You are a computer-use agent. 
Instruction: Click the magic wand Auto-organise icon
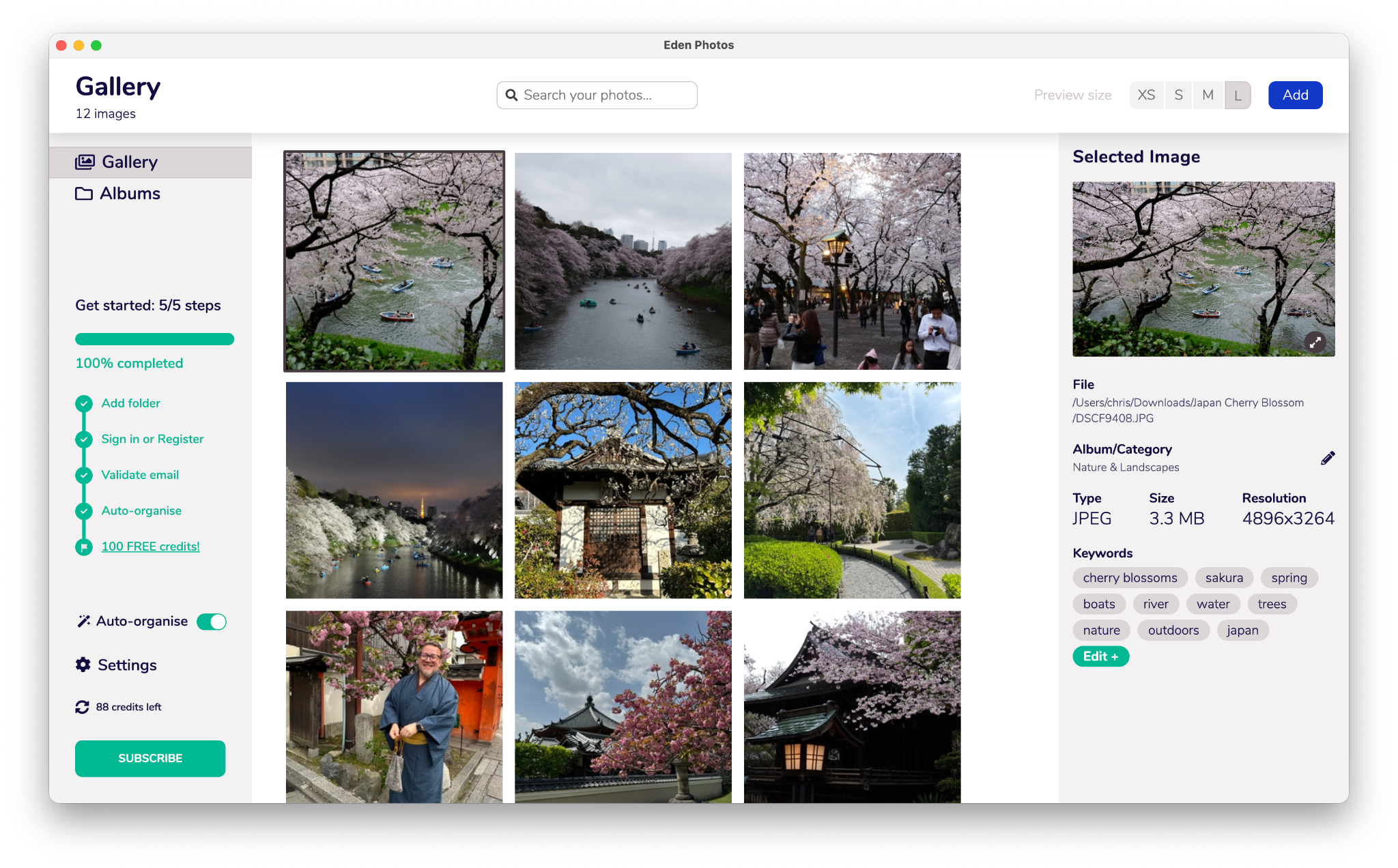(83, 621)
